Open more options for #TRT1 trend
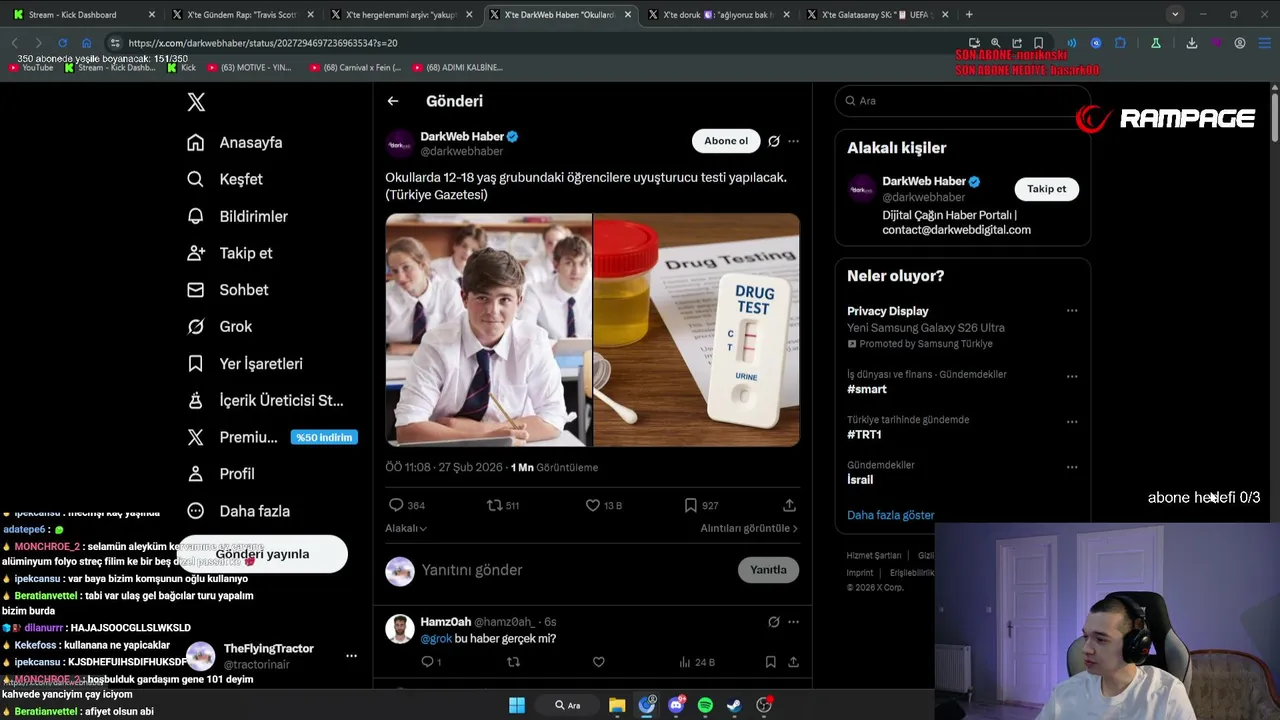This screenshot has height=720, width=1280. pos(1072,422)
